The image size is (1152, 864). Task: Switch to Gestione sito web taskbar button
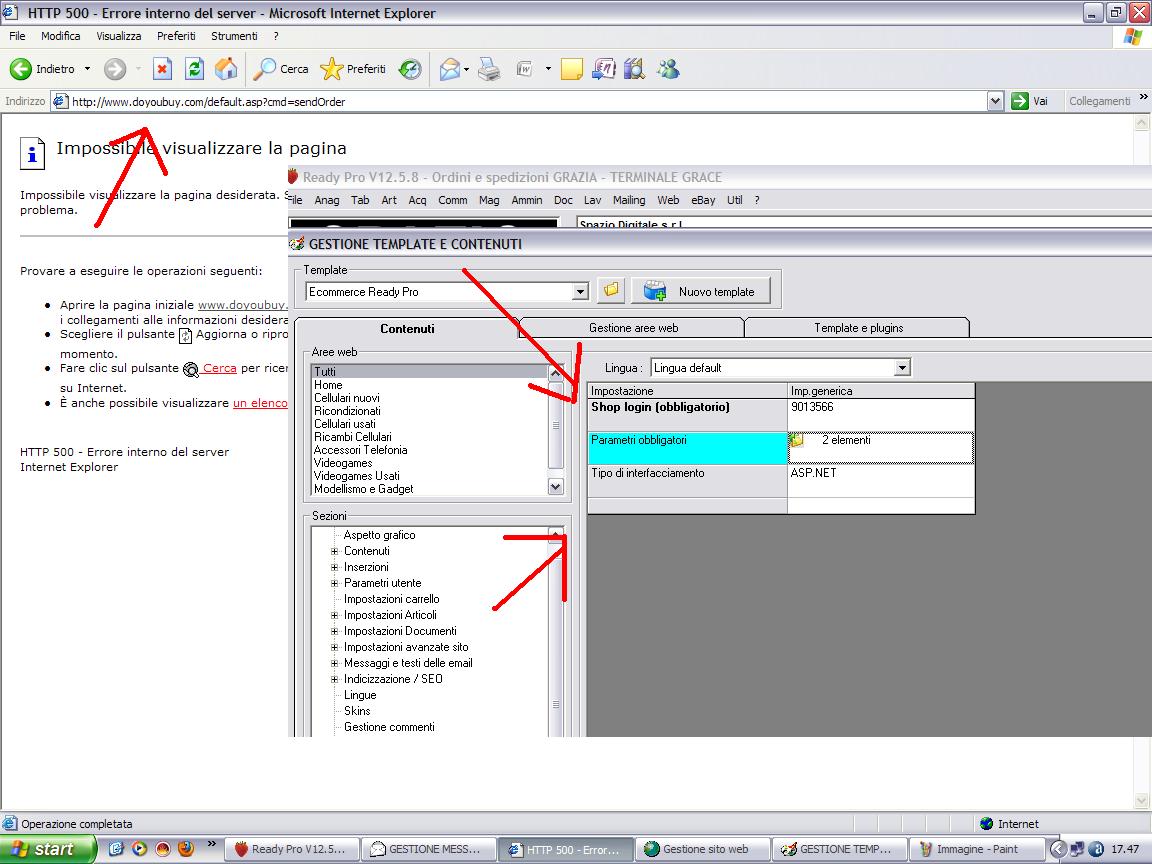pos(703,849)
